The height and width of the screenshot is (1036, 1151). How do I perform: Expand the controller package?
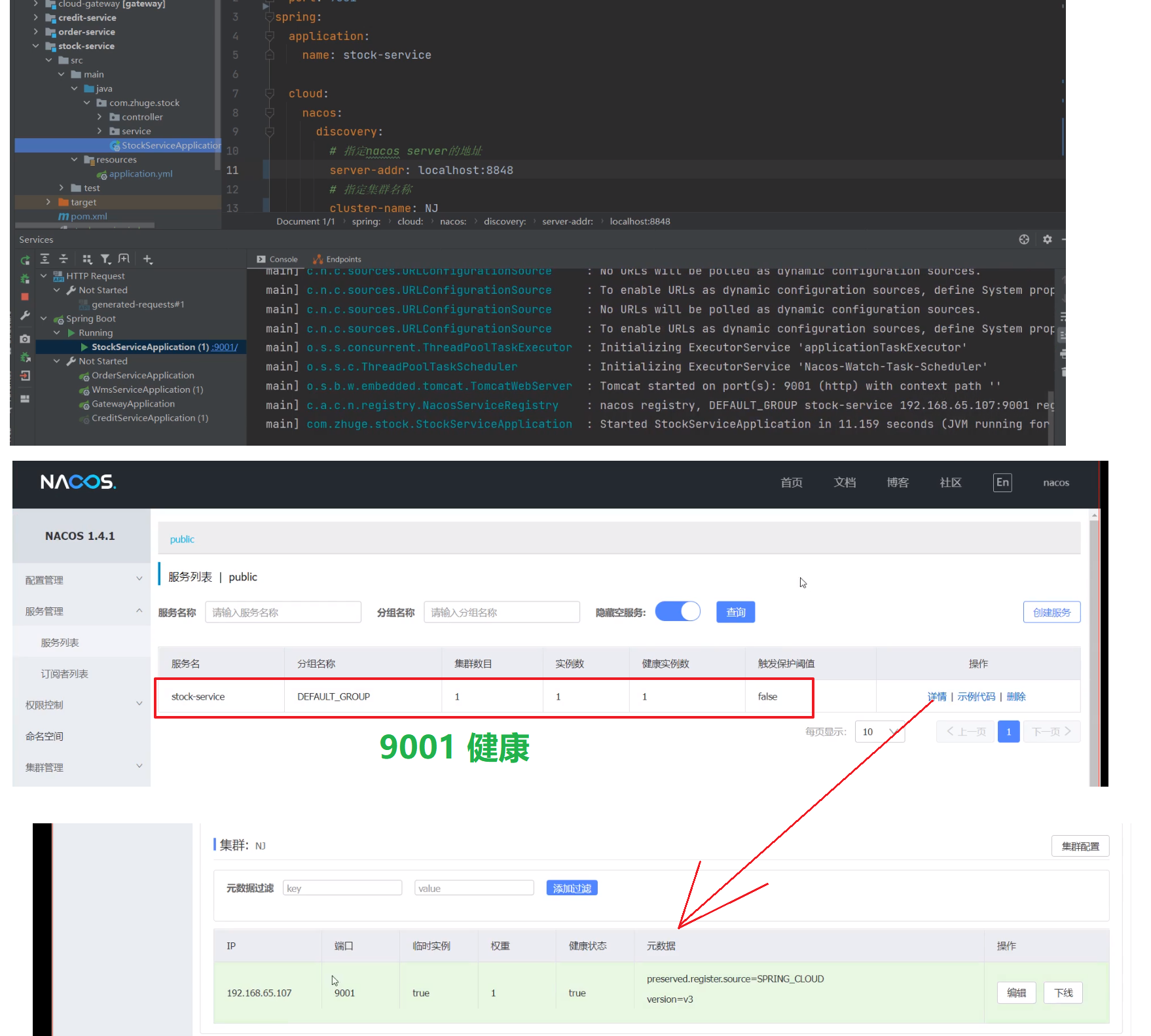[100, 117]
